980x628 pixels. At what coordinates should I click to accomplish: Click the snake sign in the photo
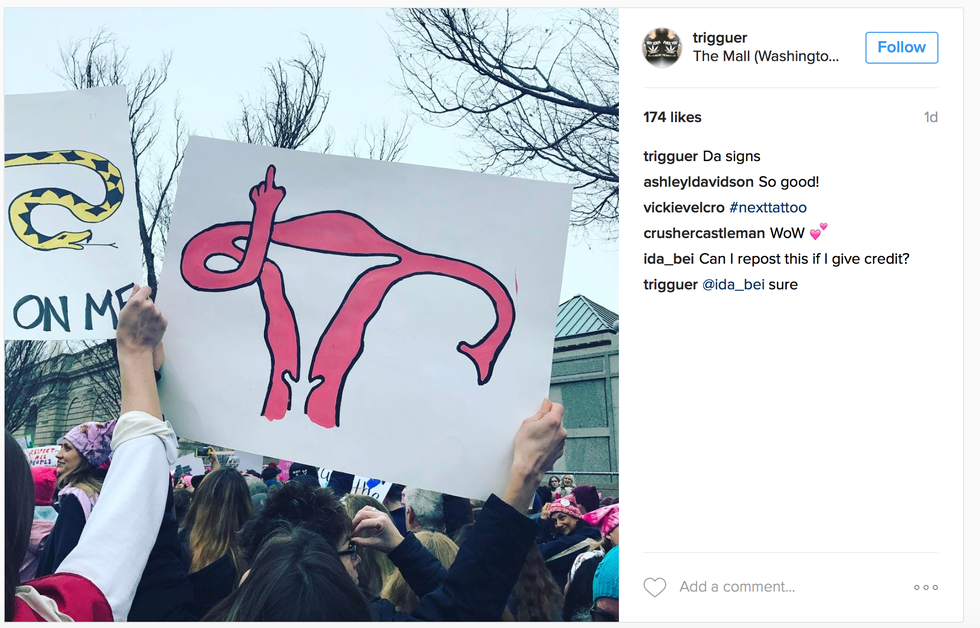(69, 212)
